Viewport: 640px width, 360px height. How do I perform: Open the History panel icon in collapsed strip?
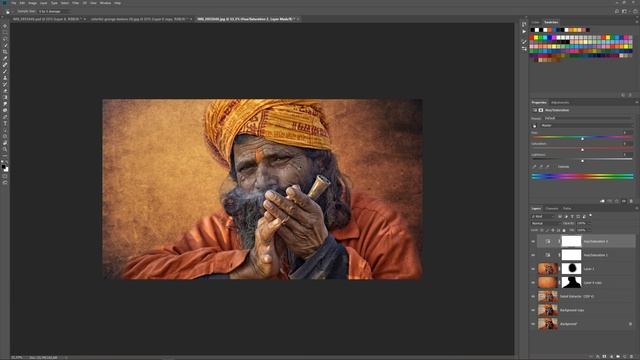pyautogui.click(x=524, y=24)
